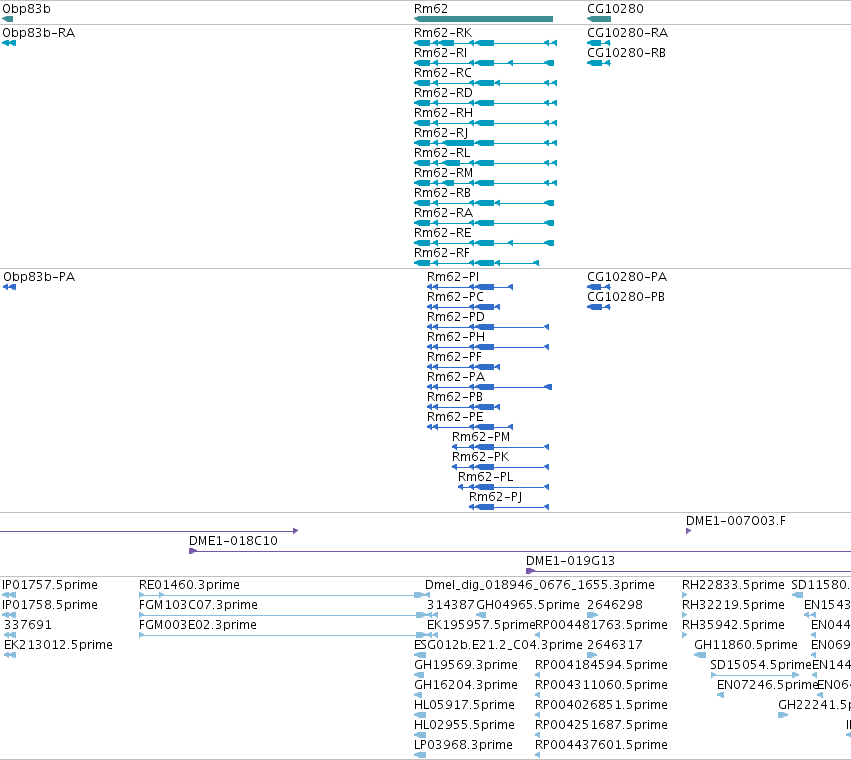Screen dimensions: 851x760
Task: Select the Rm62-PC protein label
Action: click(455, 297)
